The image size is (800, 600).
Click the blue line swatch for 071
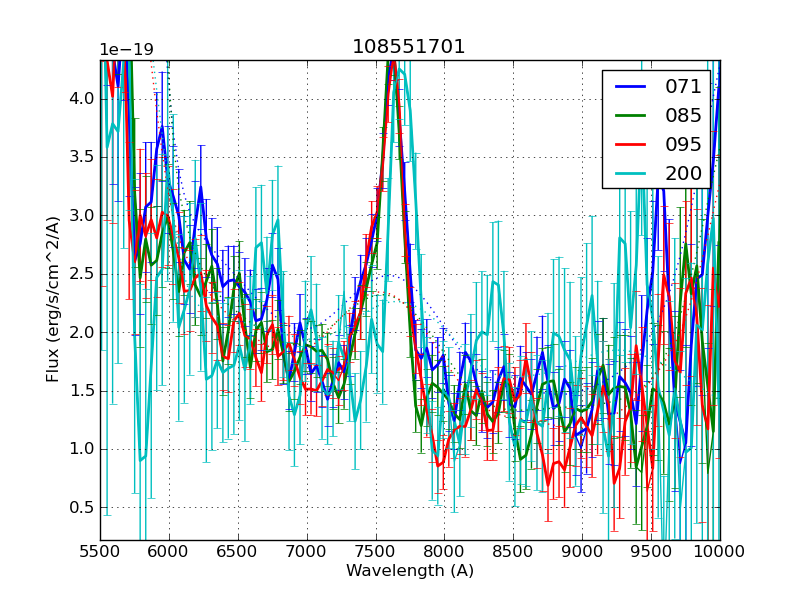pos(629,87)
